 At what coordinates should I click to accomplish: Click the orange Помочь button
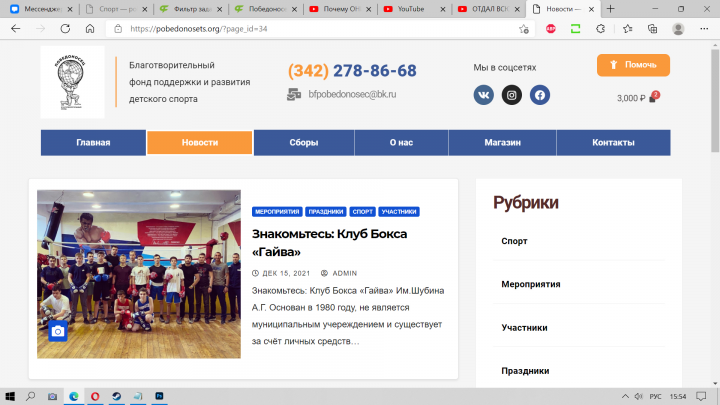pyautogui.click(x=633, y=65)
